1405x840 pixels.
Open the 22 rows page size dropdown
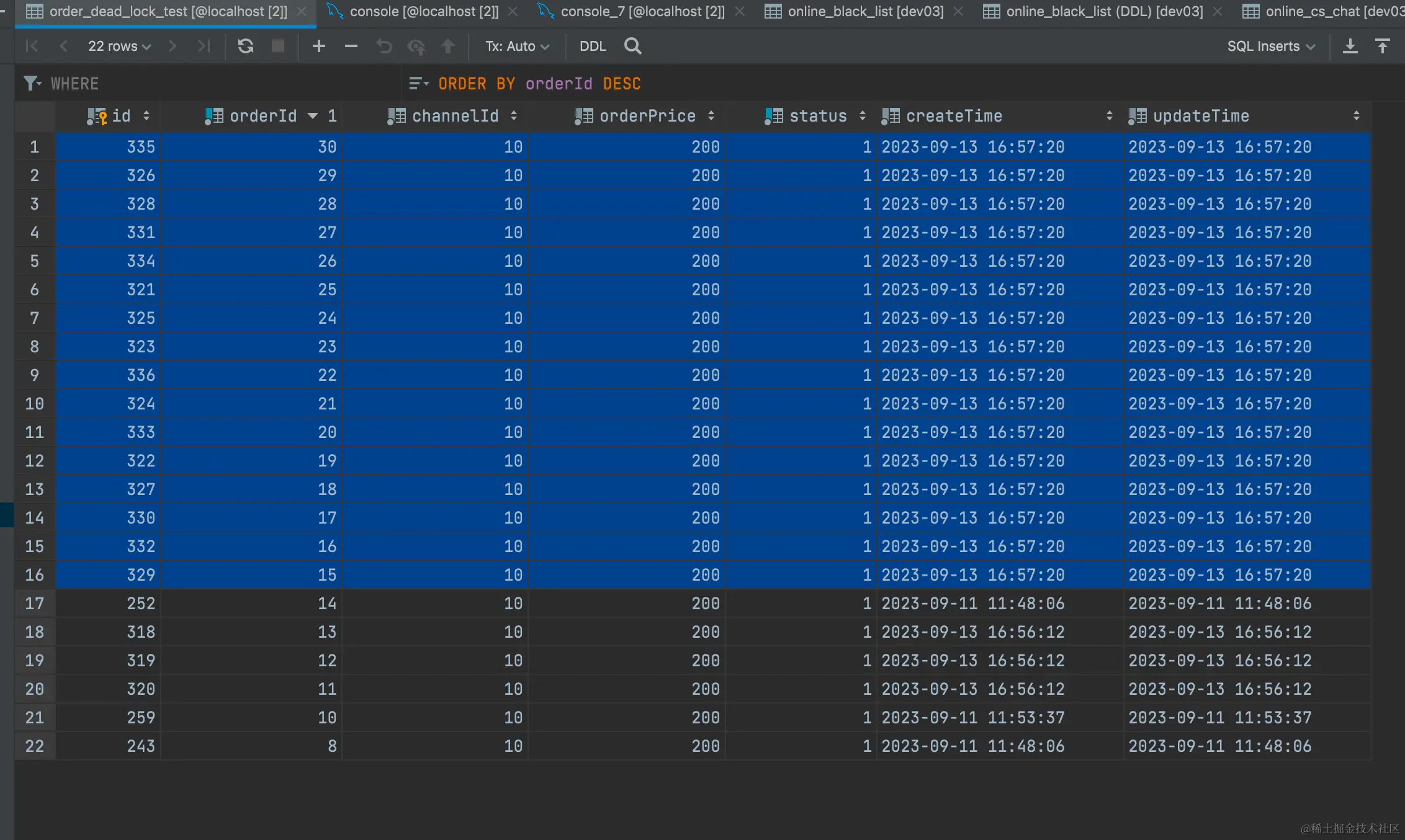[119, 46]
